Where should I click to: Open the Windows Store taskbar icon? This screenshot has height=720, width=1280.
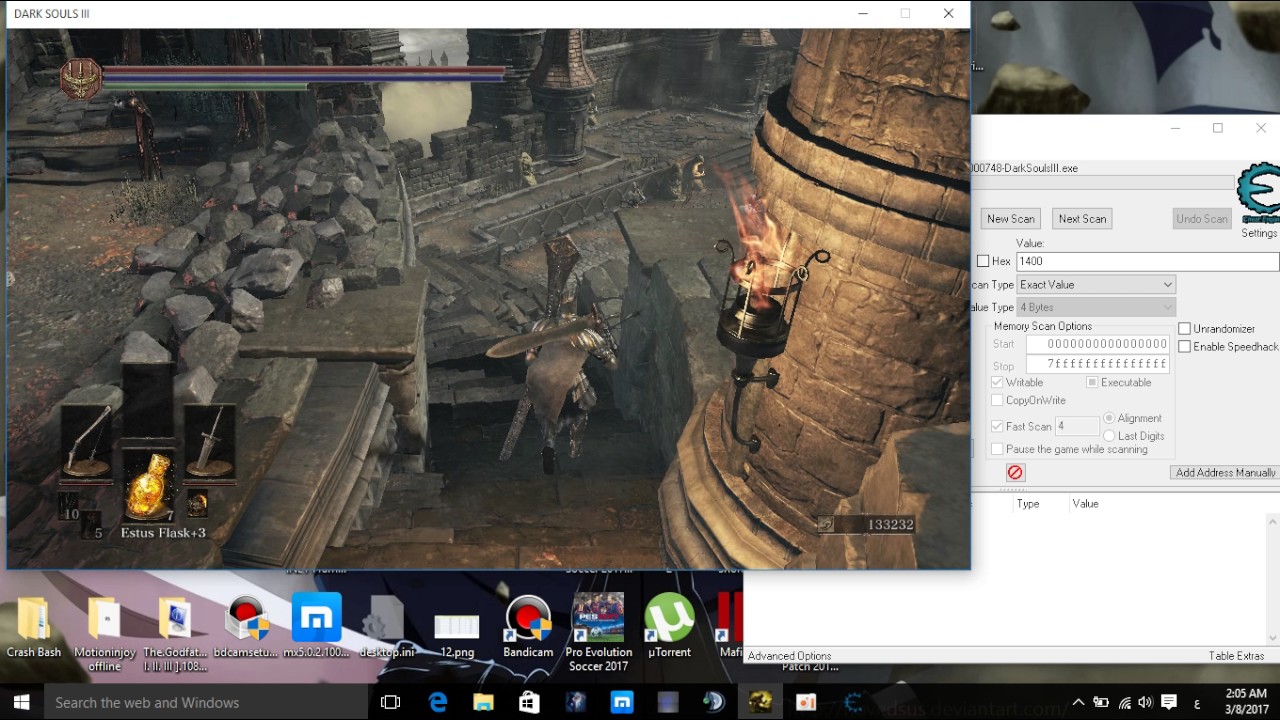pos(529,702)
